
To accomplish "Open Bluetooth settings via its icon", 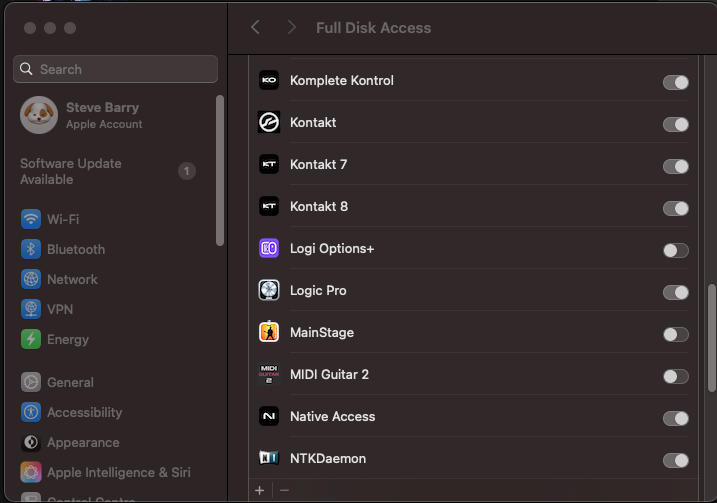I will (x=31, y=249).
